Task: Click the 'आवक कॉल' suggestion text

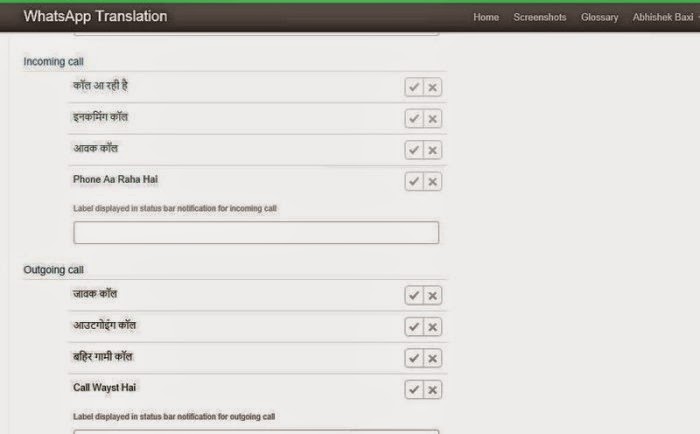Action: coord(95,148)
